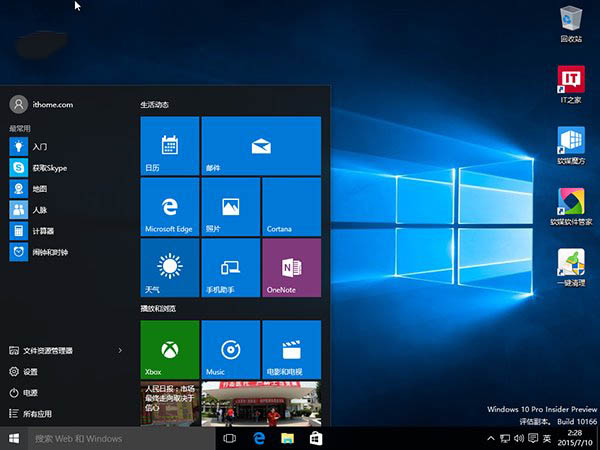This screenshot has height=450, width=600.
Task: Open the 日历 calendar tile
Action: [170, 146]
